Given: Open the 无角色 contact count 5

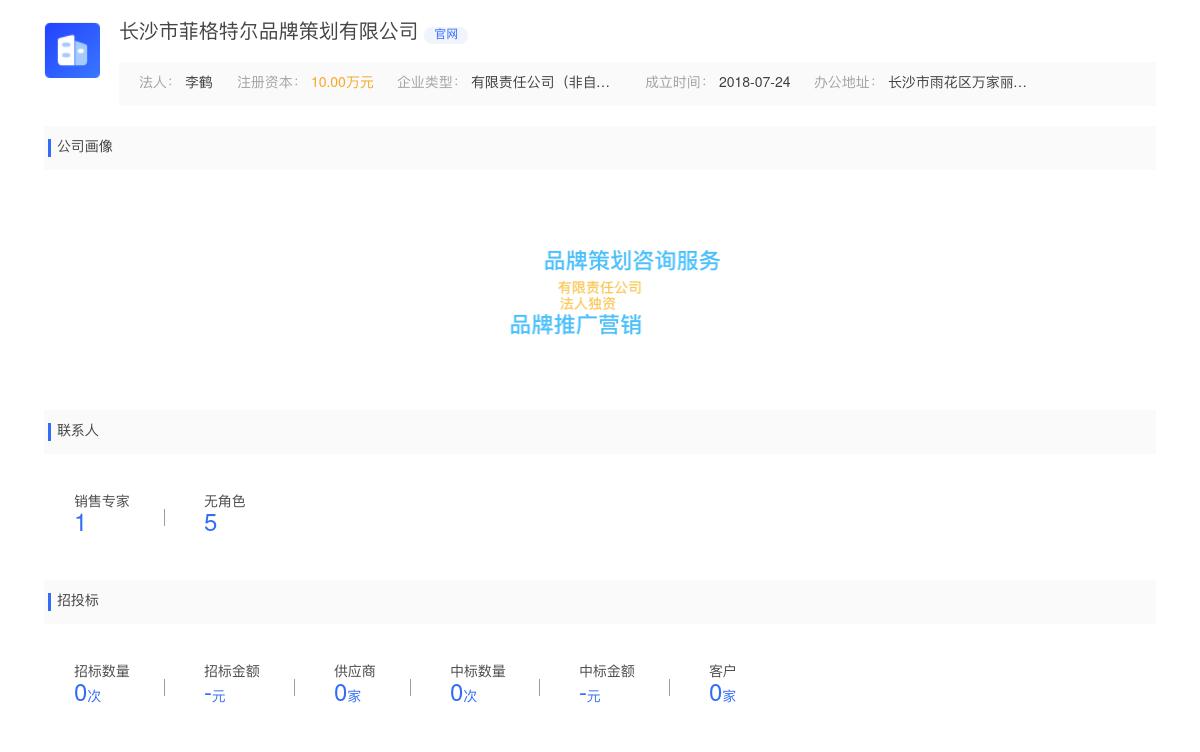Looking at the screenshot, I should pyautogui.click(x=210, y=522).
